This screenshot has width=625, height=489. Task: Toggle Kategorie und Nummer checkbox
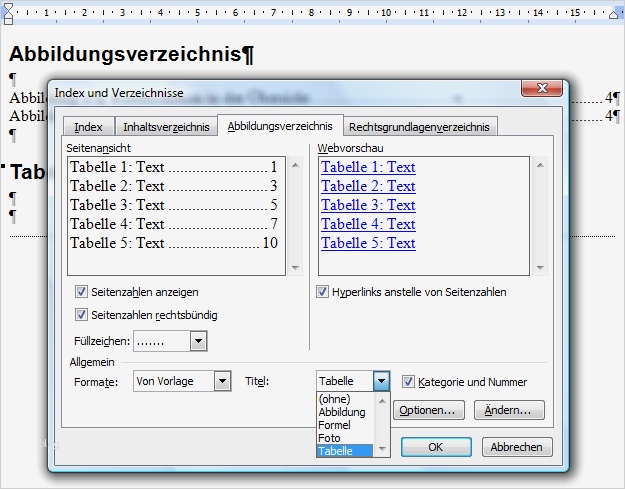tap(408, 382)
